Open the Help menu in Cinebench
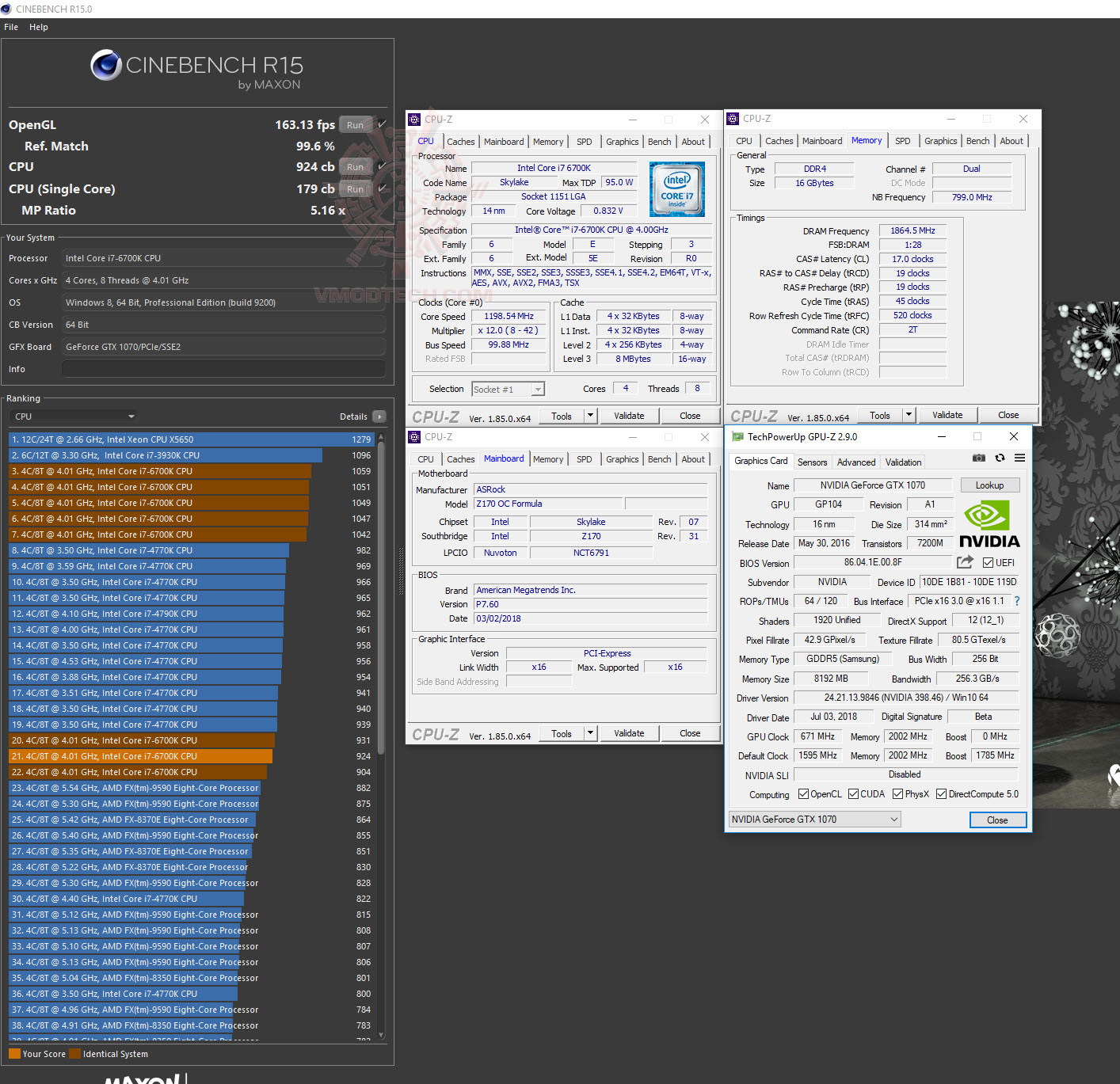The height and width of the screenshot is (1084, 1120). [x=39, y=27]
